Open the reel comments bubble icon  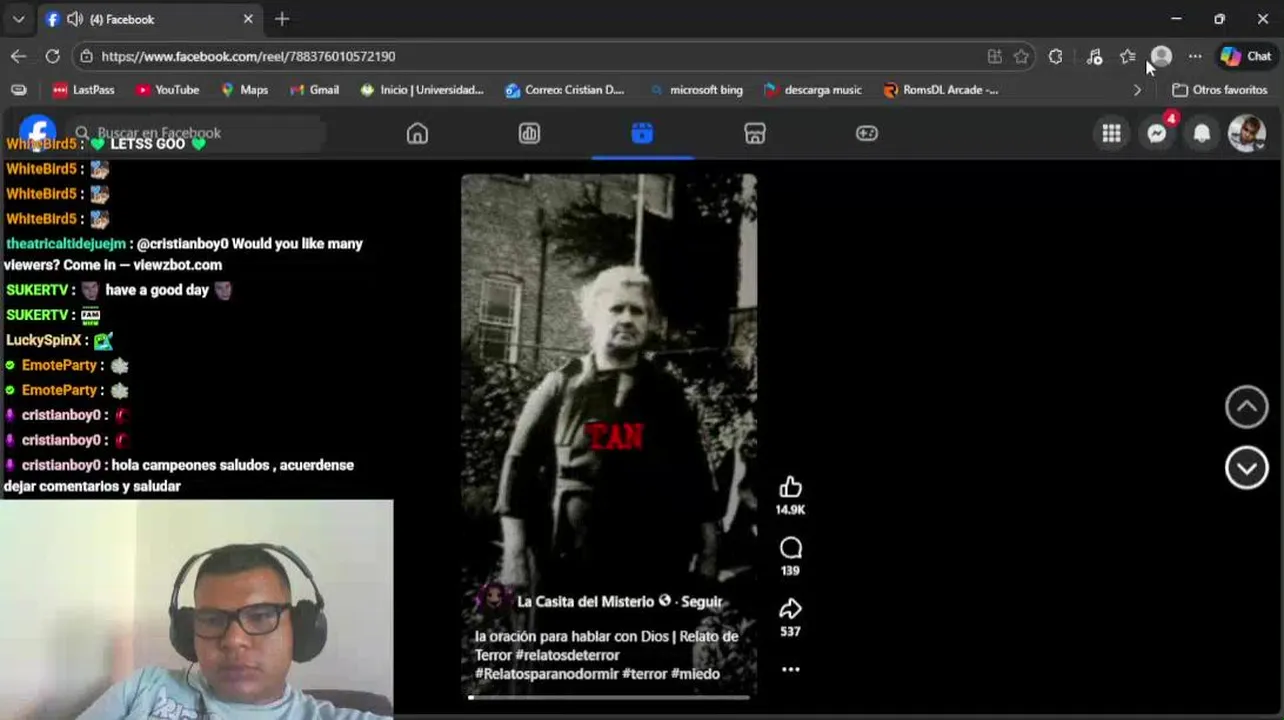[x=791, y=548]
